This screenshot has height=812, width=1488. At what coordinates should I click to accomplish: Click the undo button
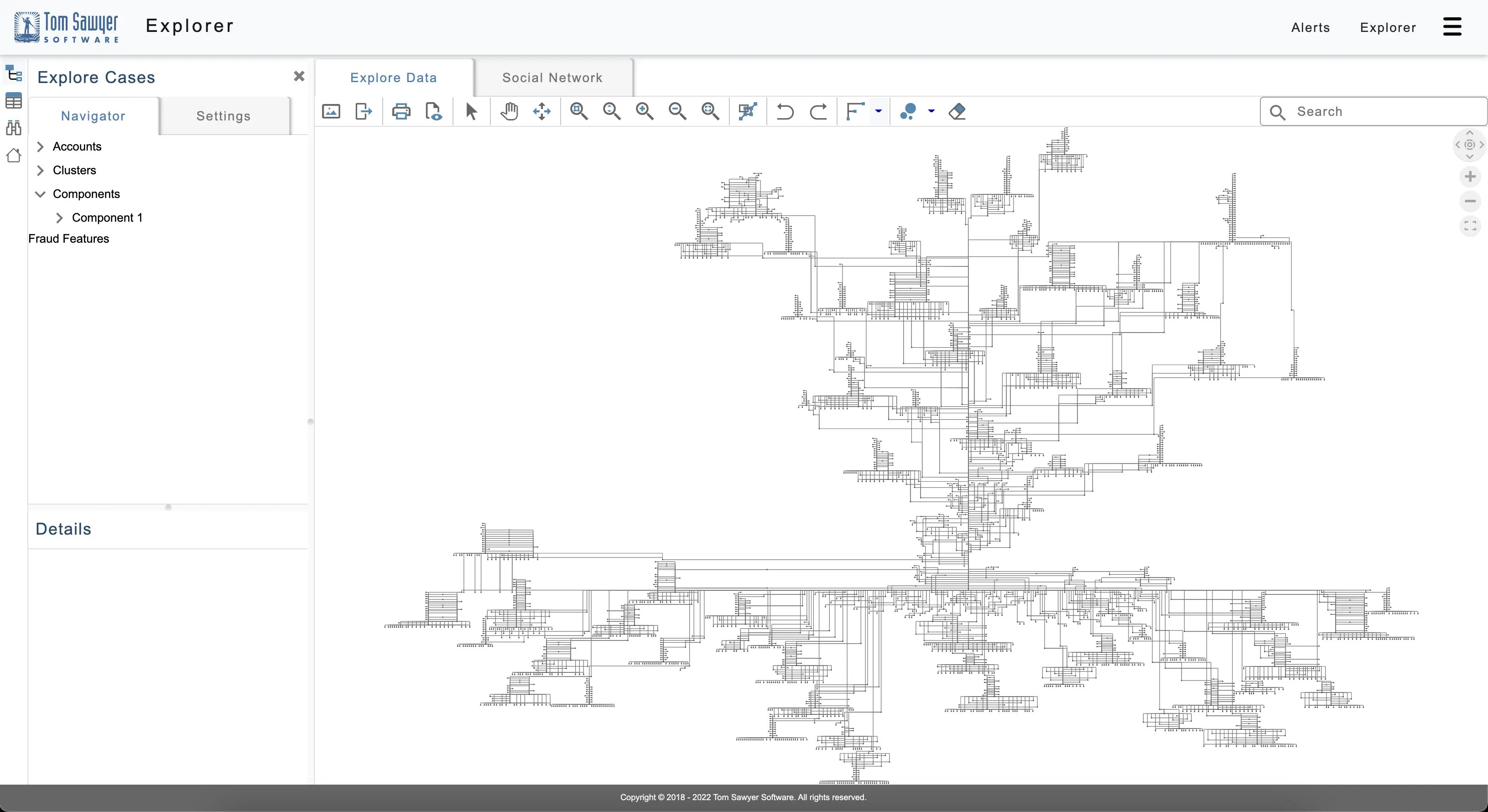click(786, 111)
